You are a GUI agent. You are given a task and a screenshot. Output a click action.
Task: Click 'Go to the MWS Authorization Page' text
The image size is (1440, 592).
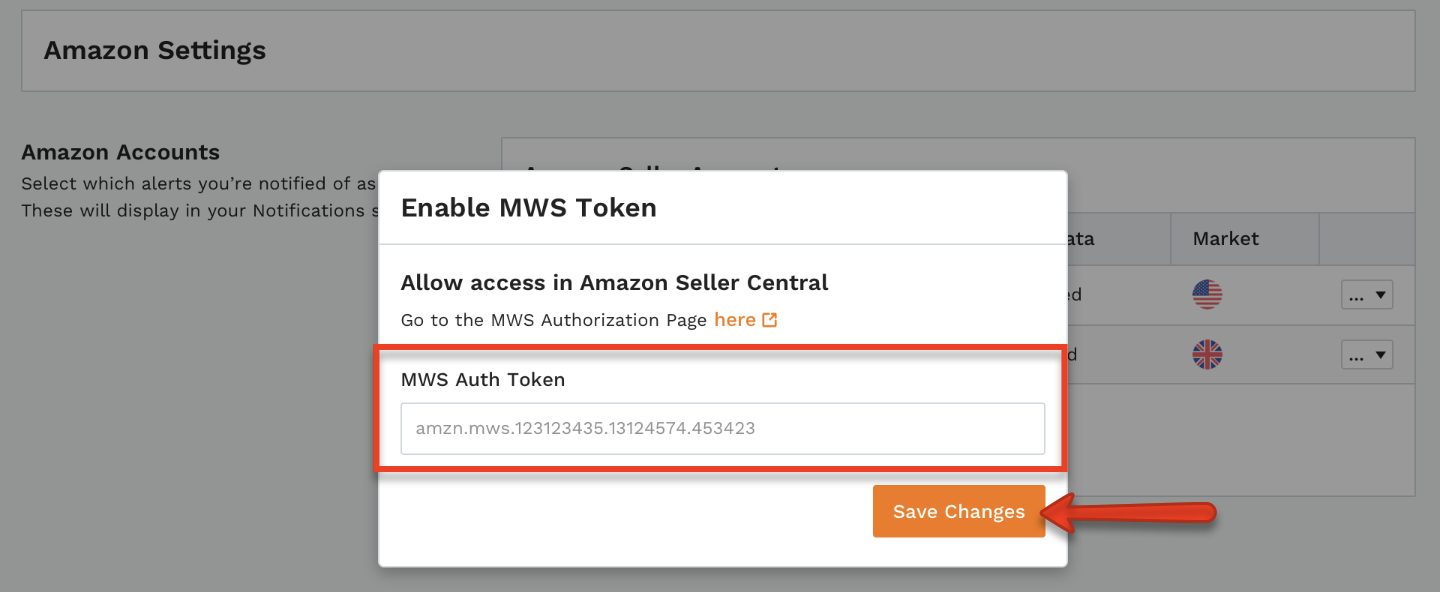[555, 320]
